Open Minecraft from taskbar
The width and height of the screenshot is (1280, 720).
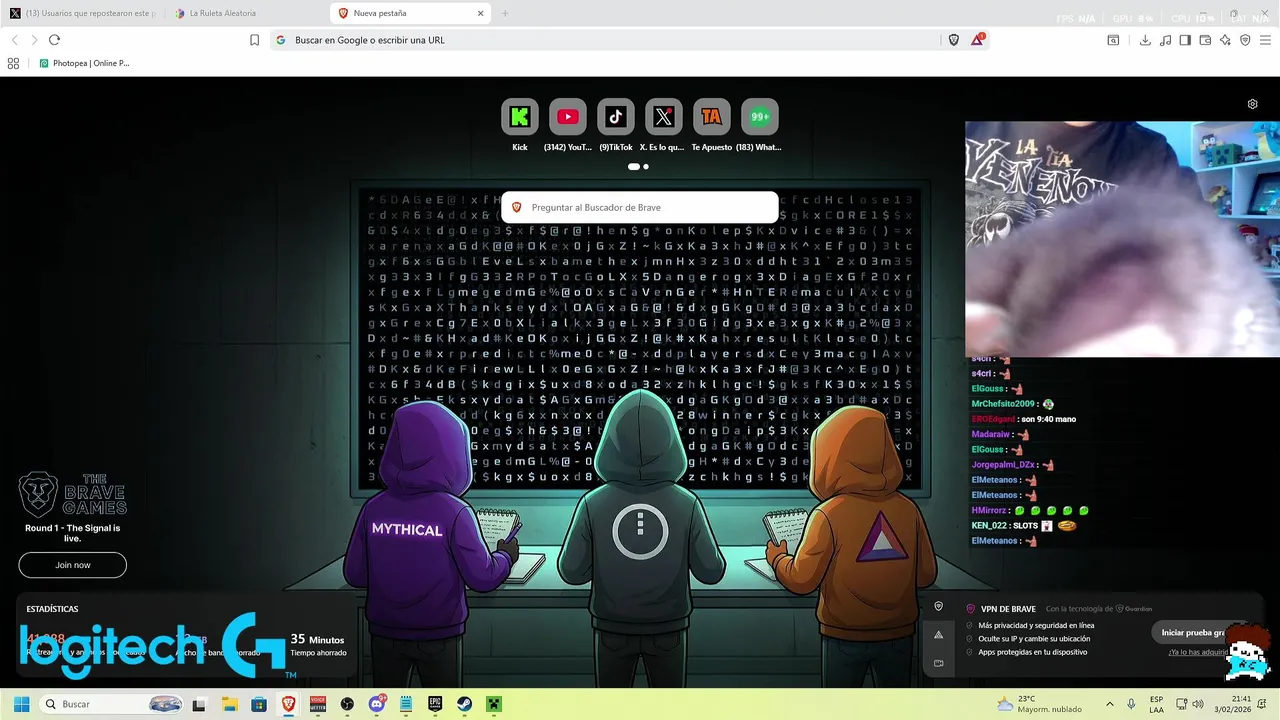pyautogui.click(x=494, y=704)
